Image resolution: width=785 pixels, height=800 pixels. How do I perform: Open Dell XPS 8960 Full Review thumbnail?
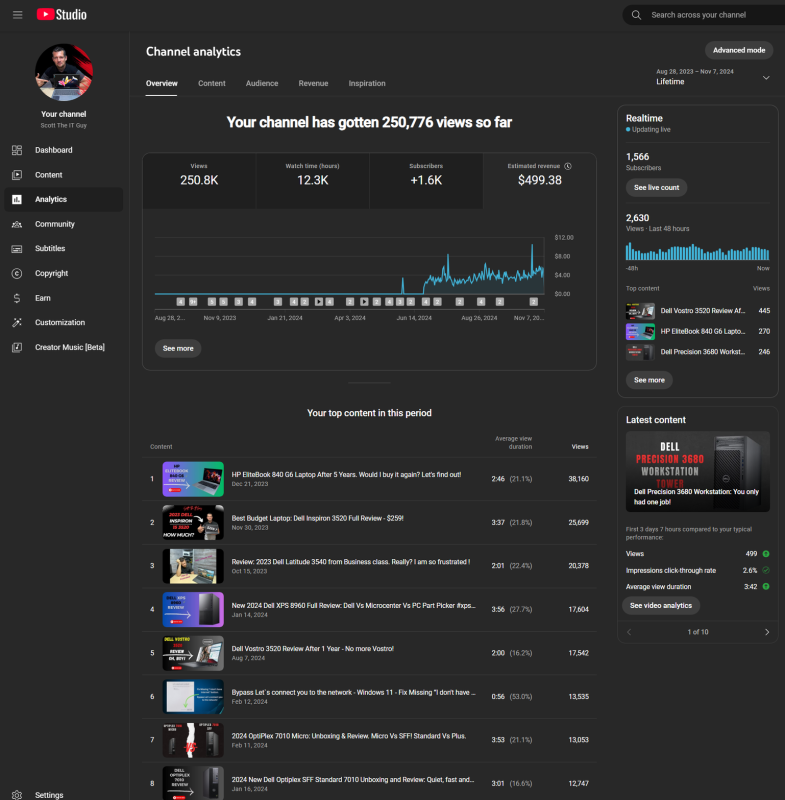[x=193, y=609]
